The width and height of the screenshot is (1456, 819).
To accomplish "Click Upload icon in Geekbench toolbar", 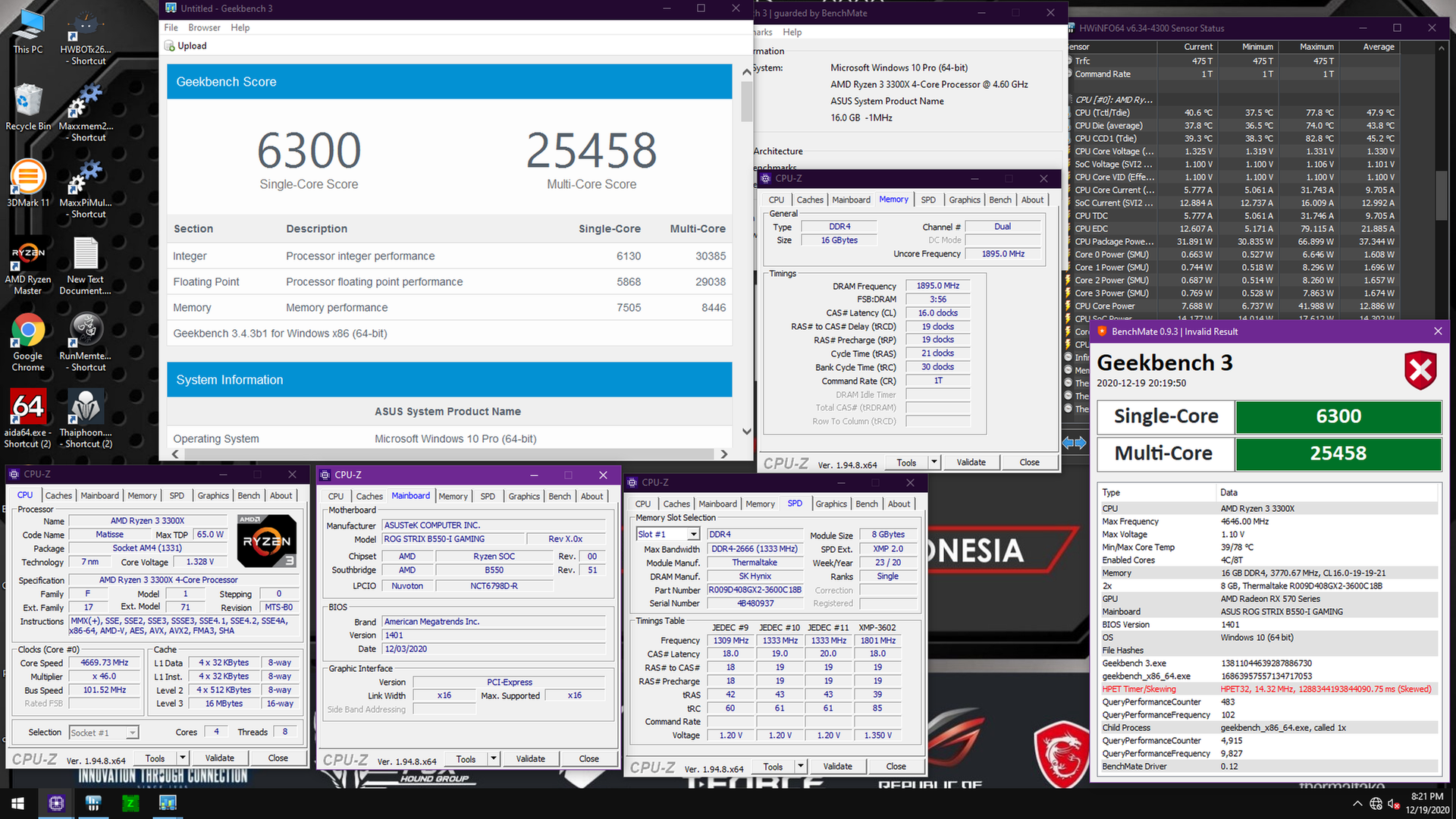I will (x=170, y=46).
